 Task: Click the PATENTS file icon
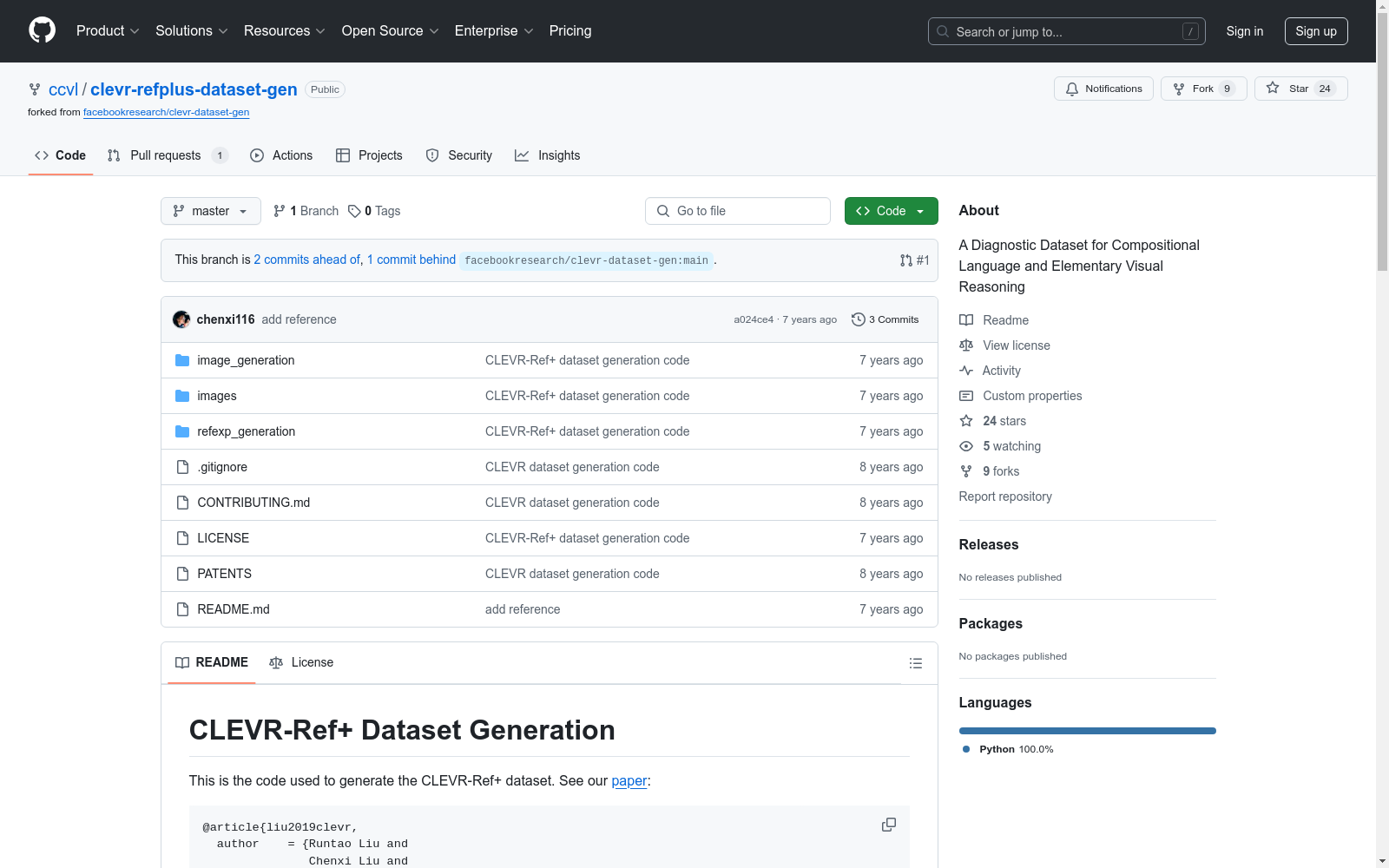pos(182,574)
